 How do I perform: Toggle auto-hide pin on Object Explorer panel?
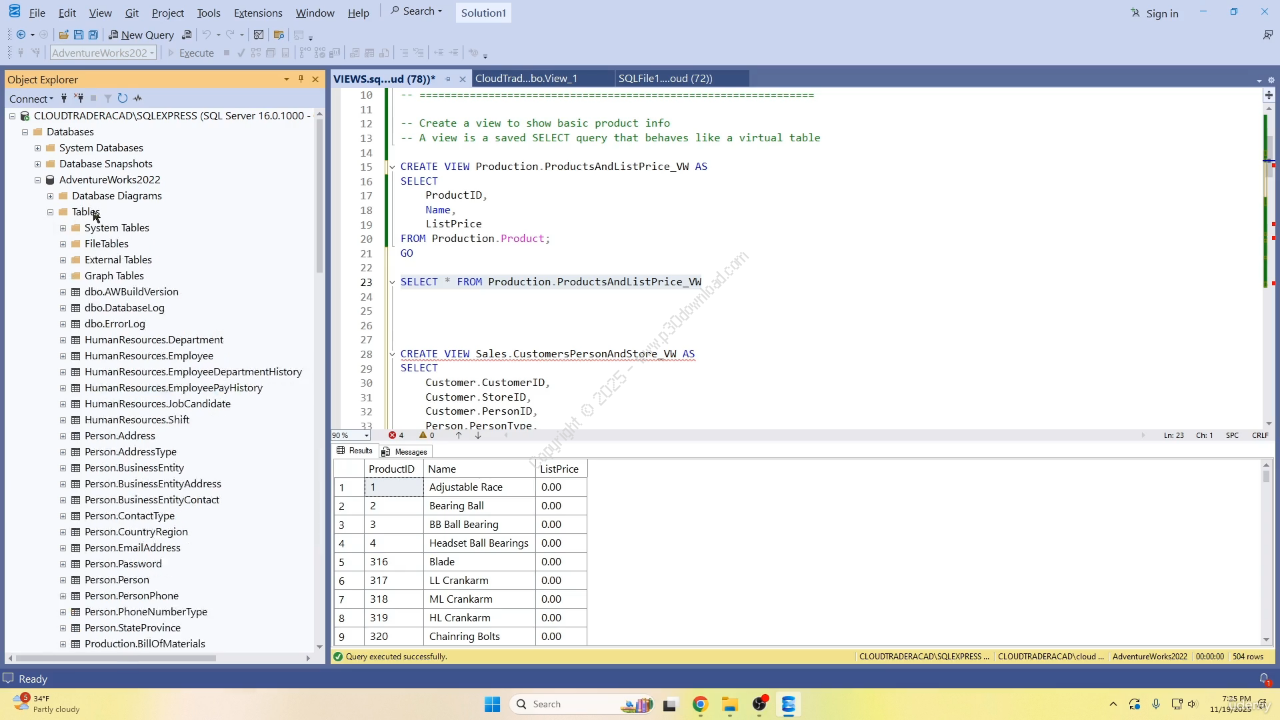300,79
